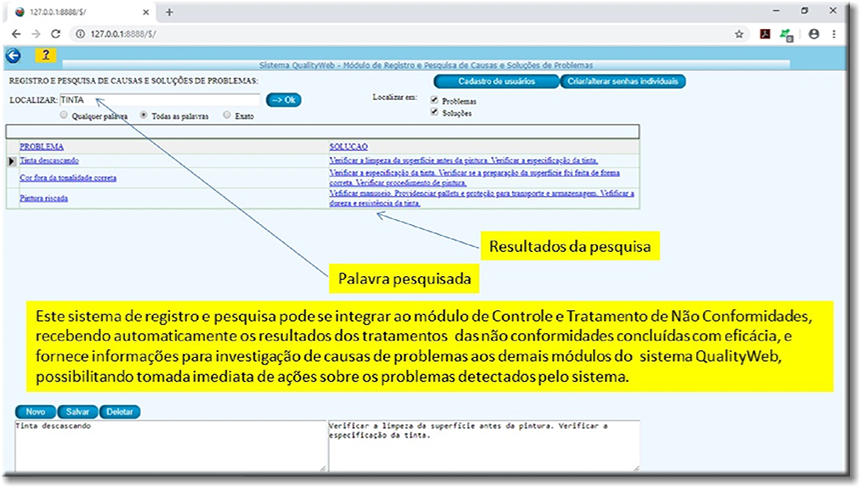
Task: Select the row marker arrow beside Tinta descascando
Action: click(12, 161)
